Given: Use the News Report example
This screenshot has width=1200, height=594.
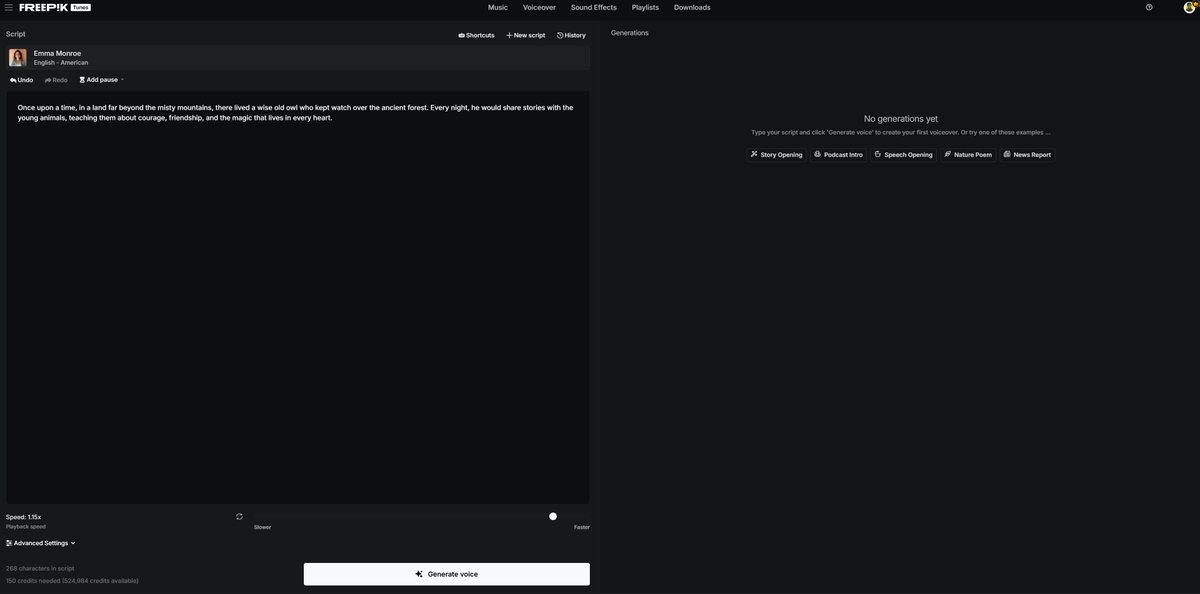Looking at the screenshot, I should [x=1027, y=155].
